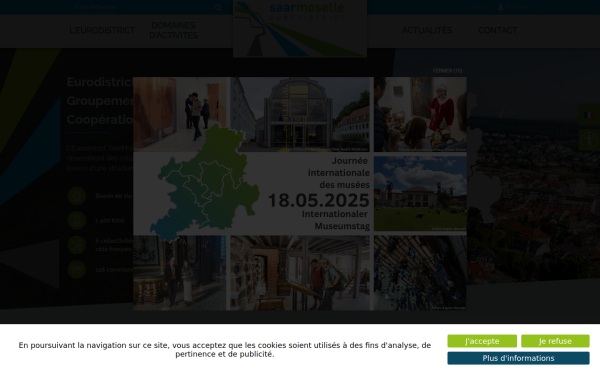This screenshot has height=375, width=600.
Task: Click the search magnifier icon in top bar
Action: coord(218,7)
